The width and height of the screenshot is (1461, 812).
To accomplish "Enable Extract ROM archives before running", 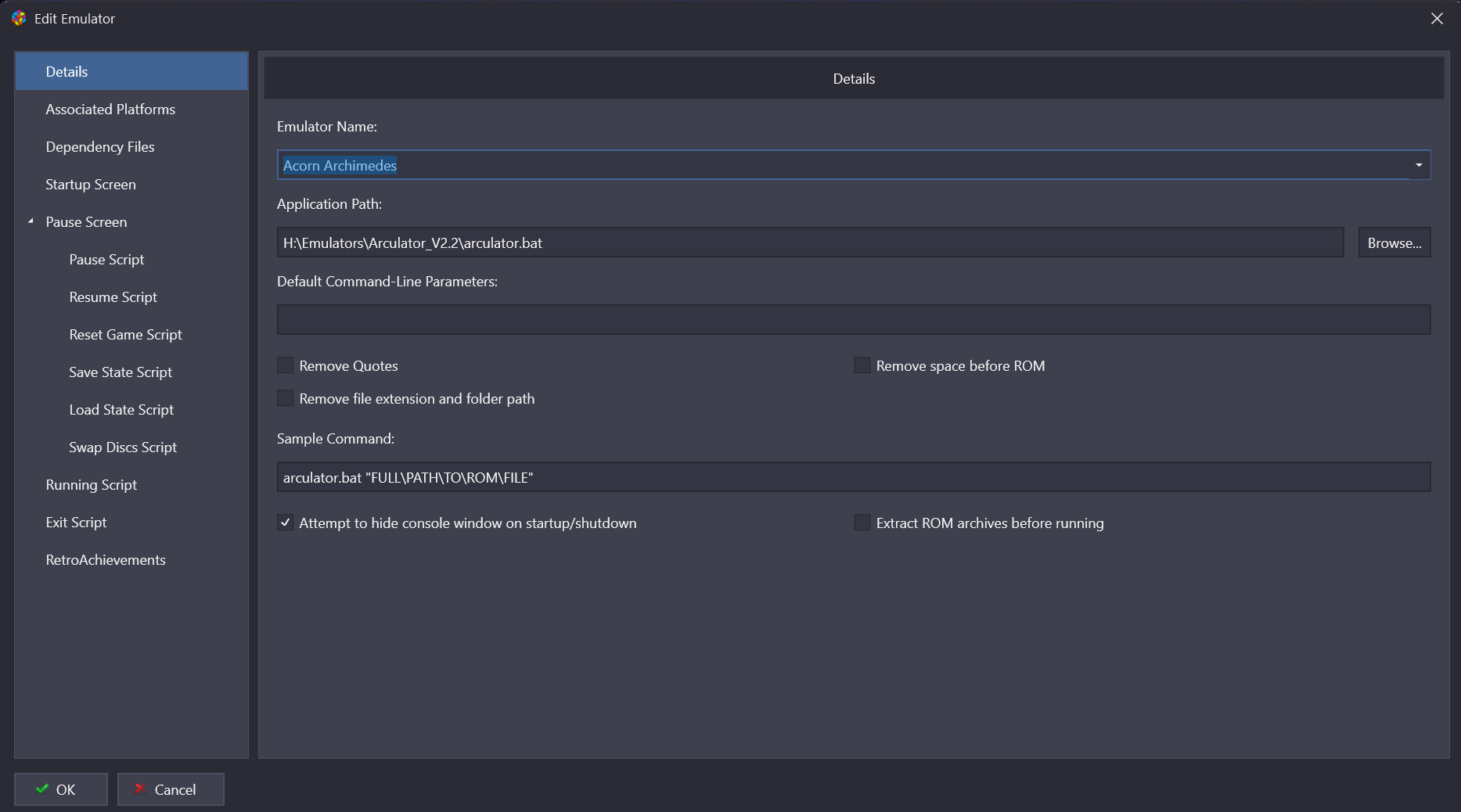I will pyautogui.click(x=862, y=523).
